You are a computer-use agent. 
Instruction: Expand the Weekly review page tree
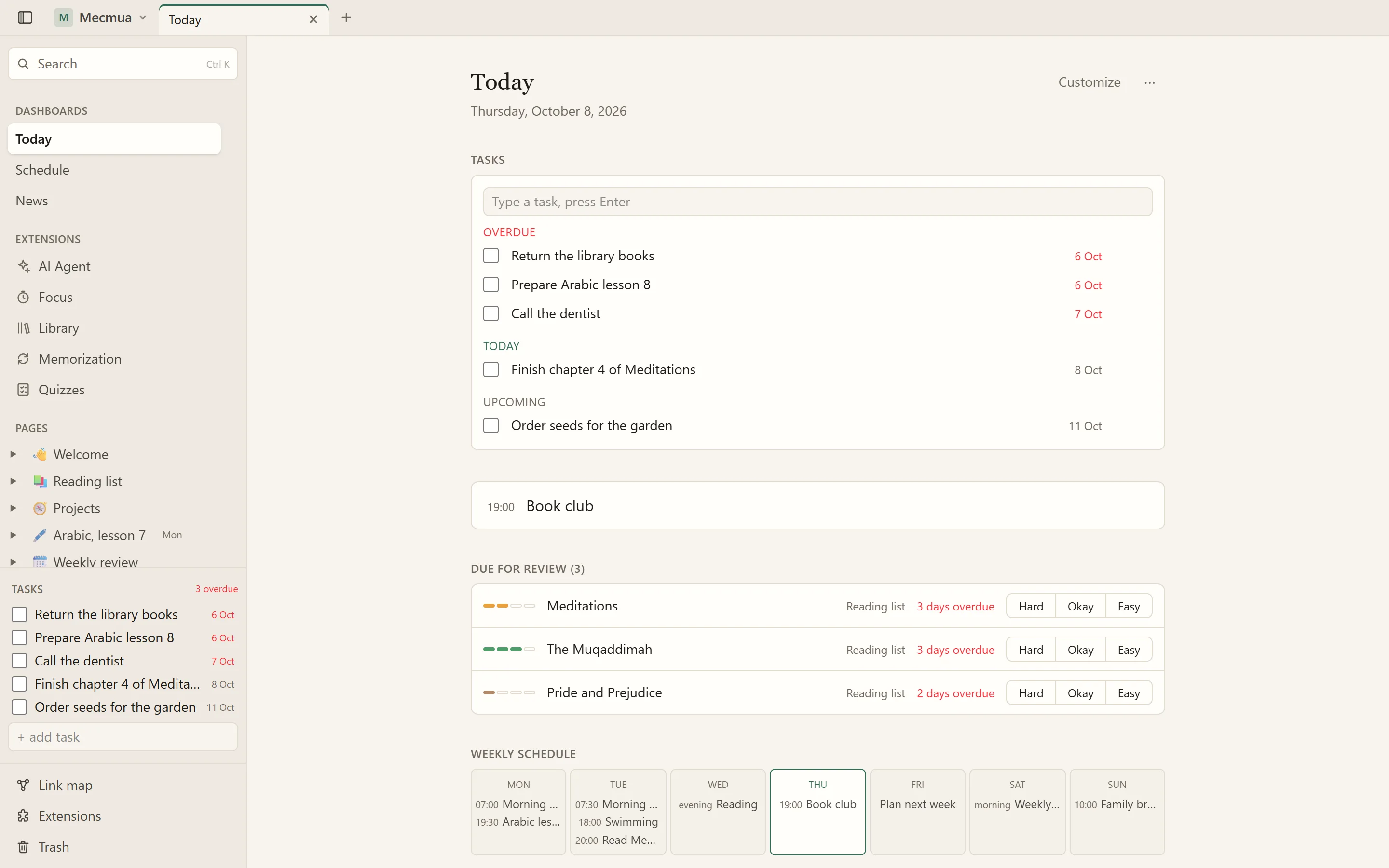[x=13, y=562]
